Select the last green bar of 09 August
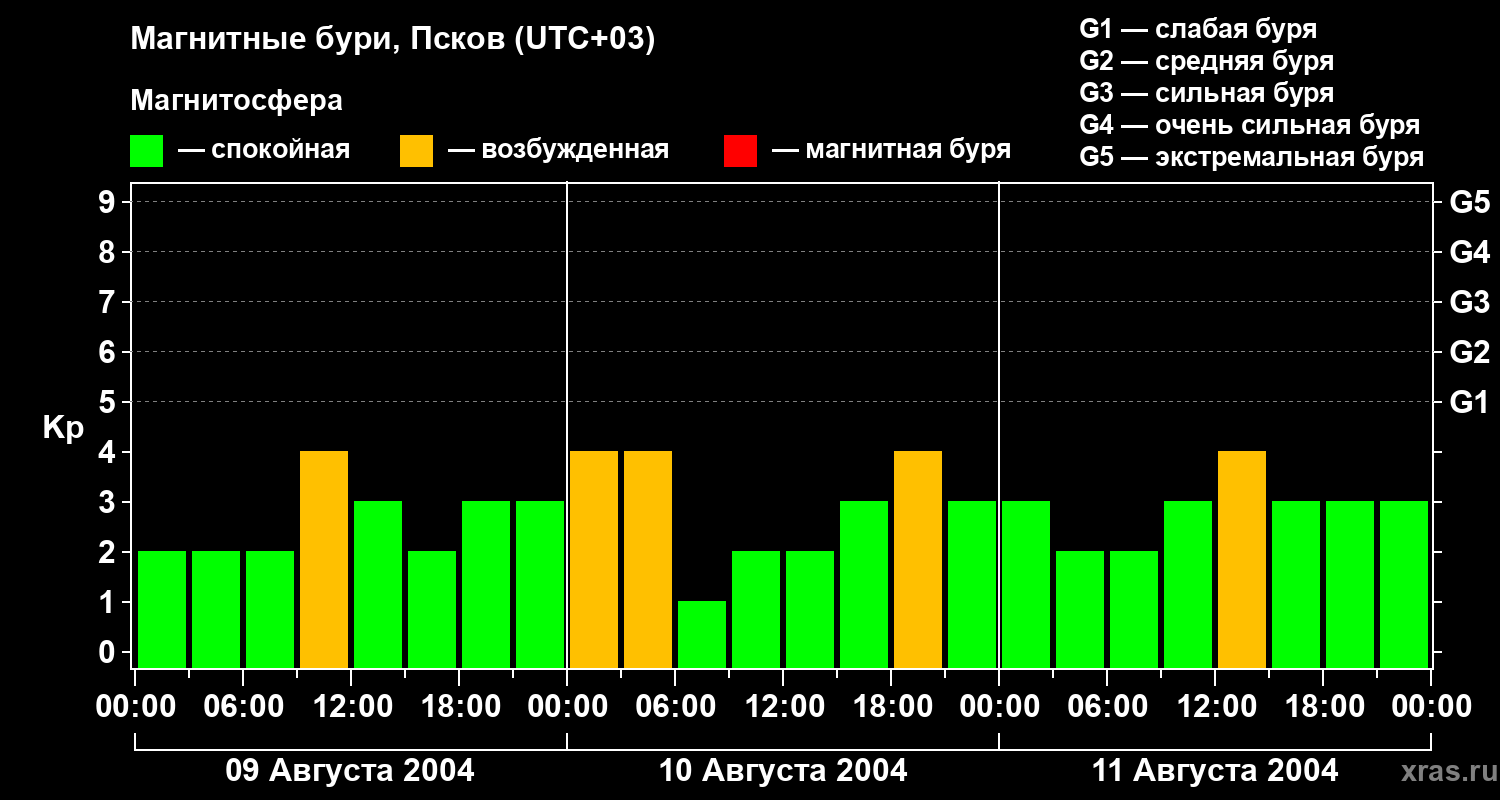The image size is (1500, 800). point(540,585)
